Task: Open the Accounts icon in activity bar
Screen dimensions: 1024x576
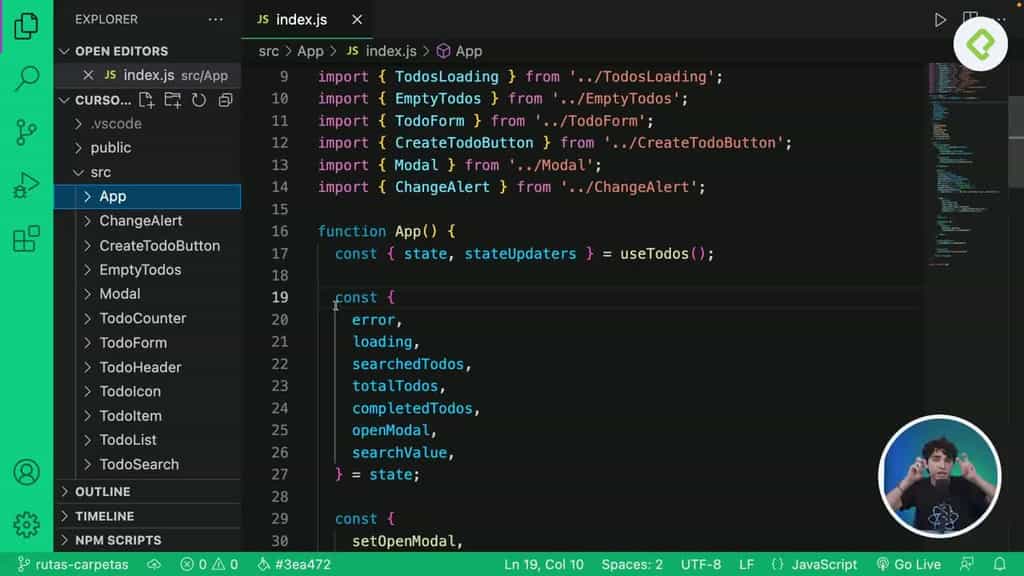Action: click(26, 472)
